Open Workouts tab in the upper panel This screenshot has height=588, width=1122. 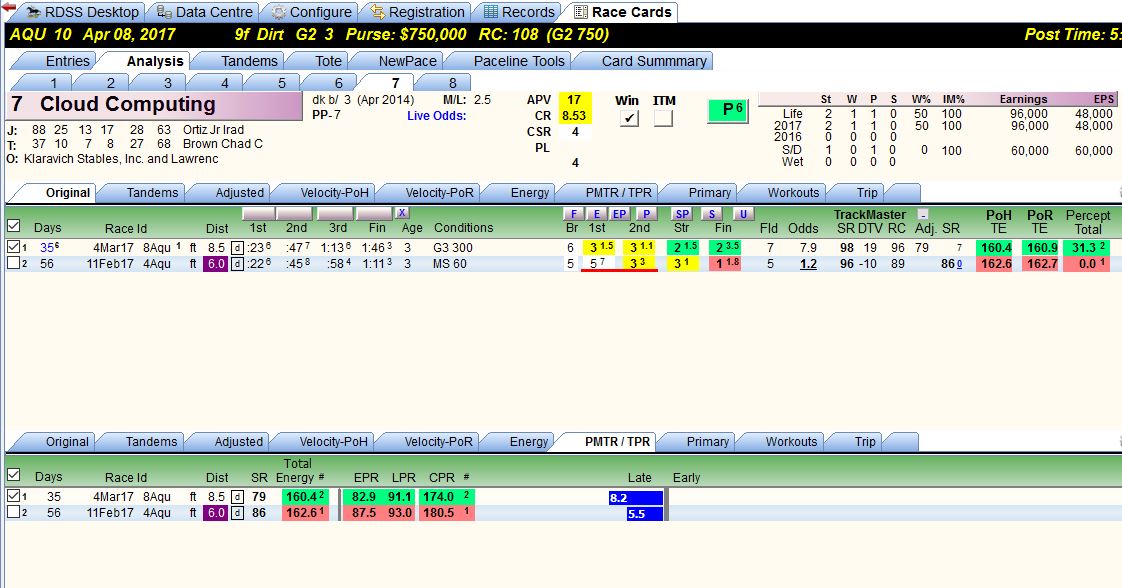pyautogui.click(x=793, y=192)
